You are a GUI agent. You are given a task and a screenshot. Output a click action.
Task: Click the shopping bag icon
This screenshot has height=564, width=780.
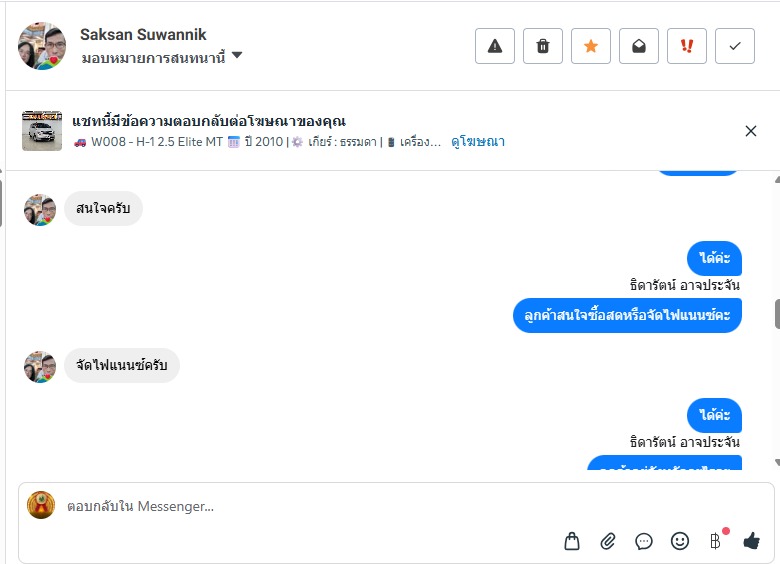572,541
